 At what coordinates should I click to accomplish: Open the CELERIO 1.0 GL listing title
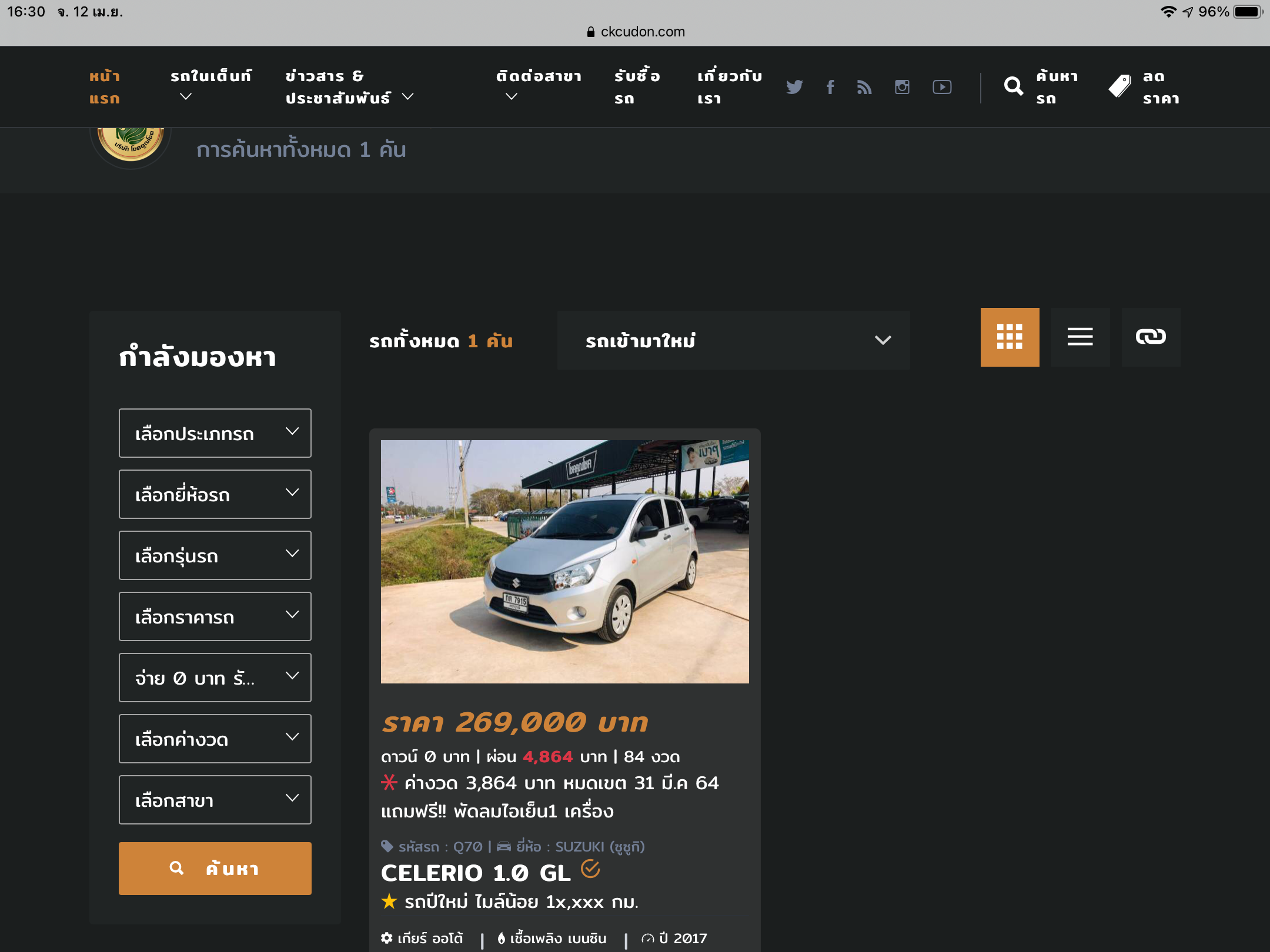(476, 873)
